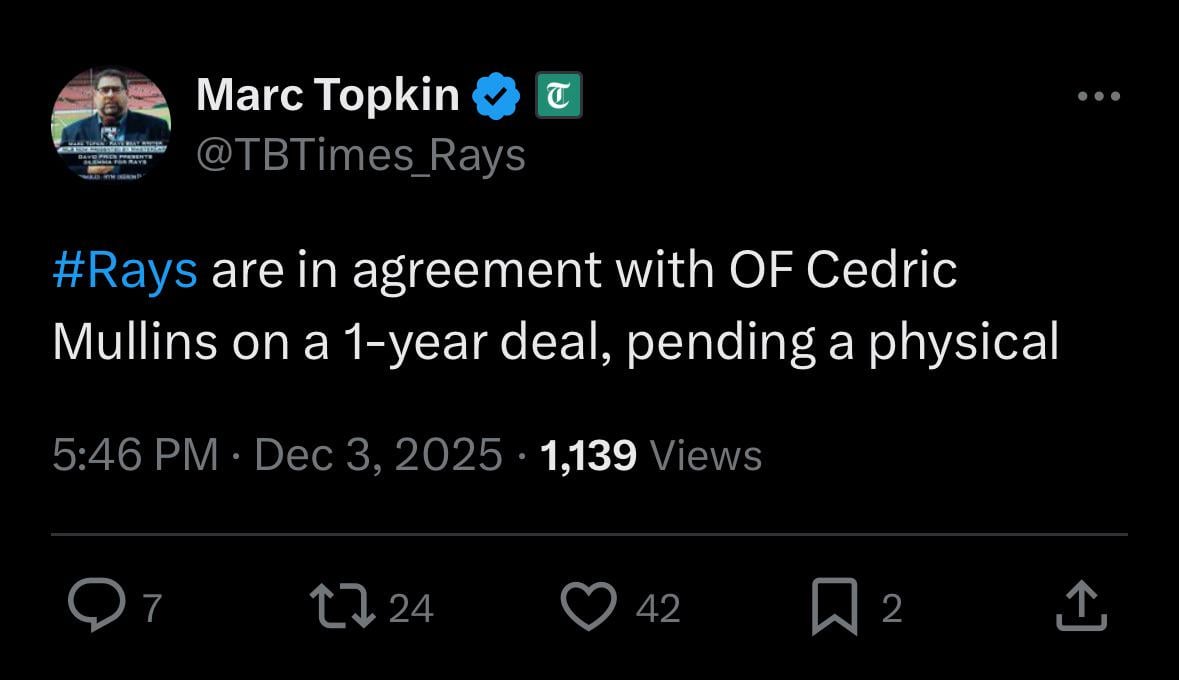Like the tweet about the Rays deal
This screenshot has width=1179, height=680.
click(x=592, y=605)
